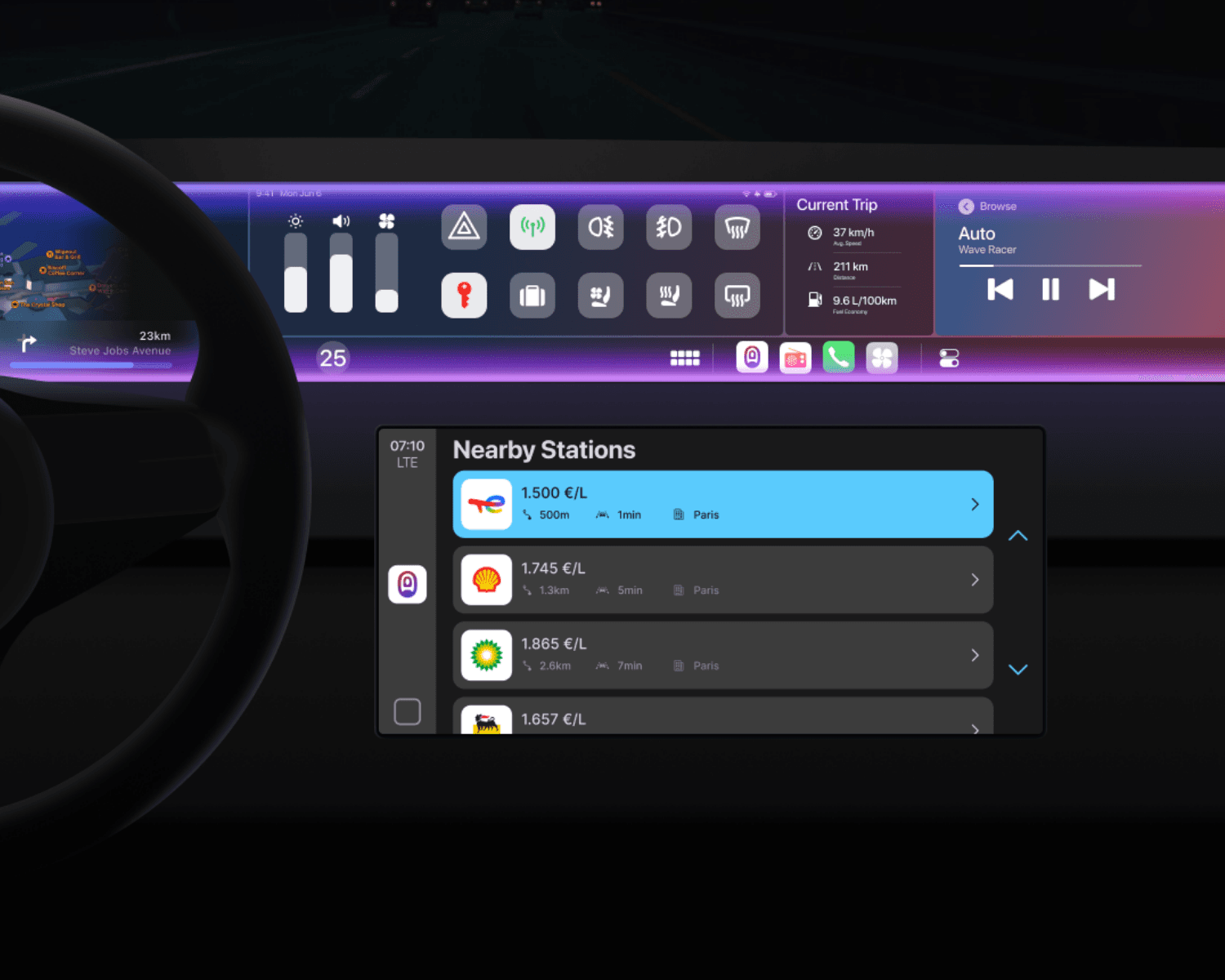This screenshot has width=1225, height=980.
Task: Toggle the red key lock button
Action: click(x=464, y=295)
